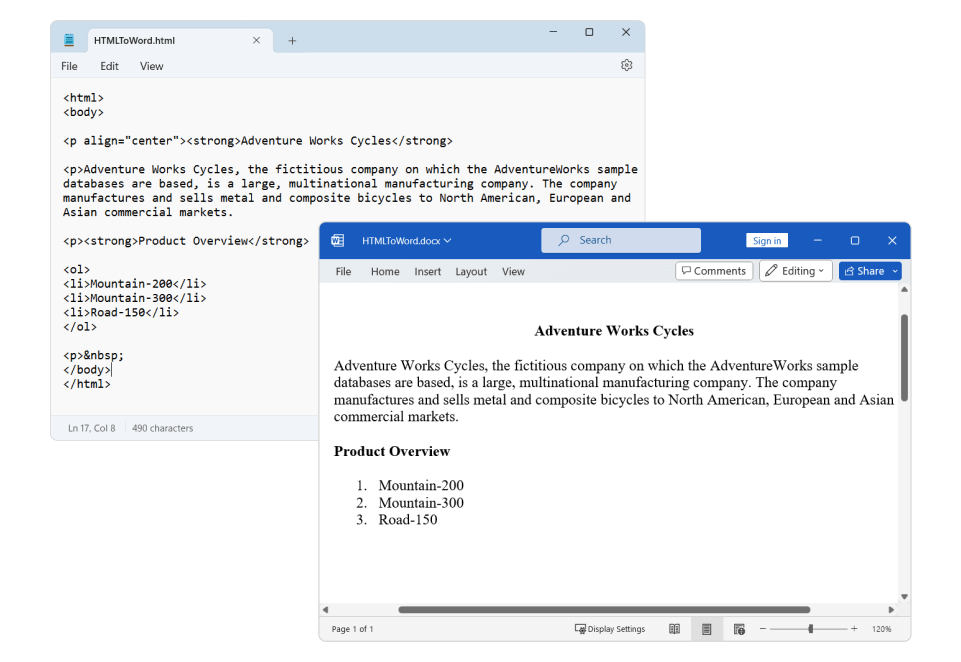Viewport: 961px width, 662px height.
Task: Minimize the Word window
Action: (818, 240)
